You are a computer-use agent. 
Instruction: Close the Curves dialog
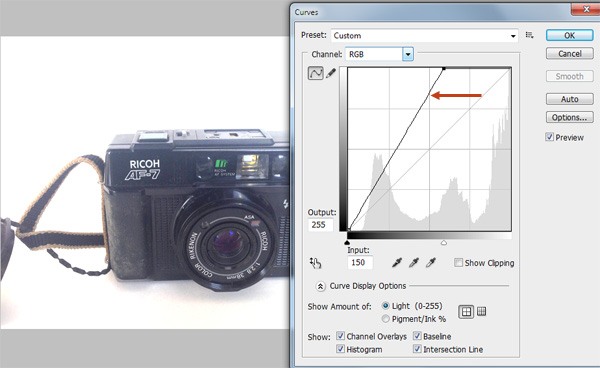pyautogui.click(x=585, y=9)
